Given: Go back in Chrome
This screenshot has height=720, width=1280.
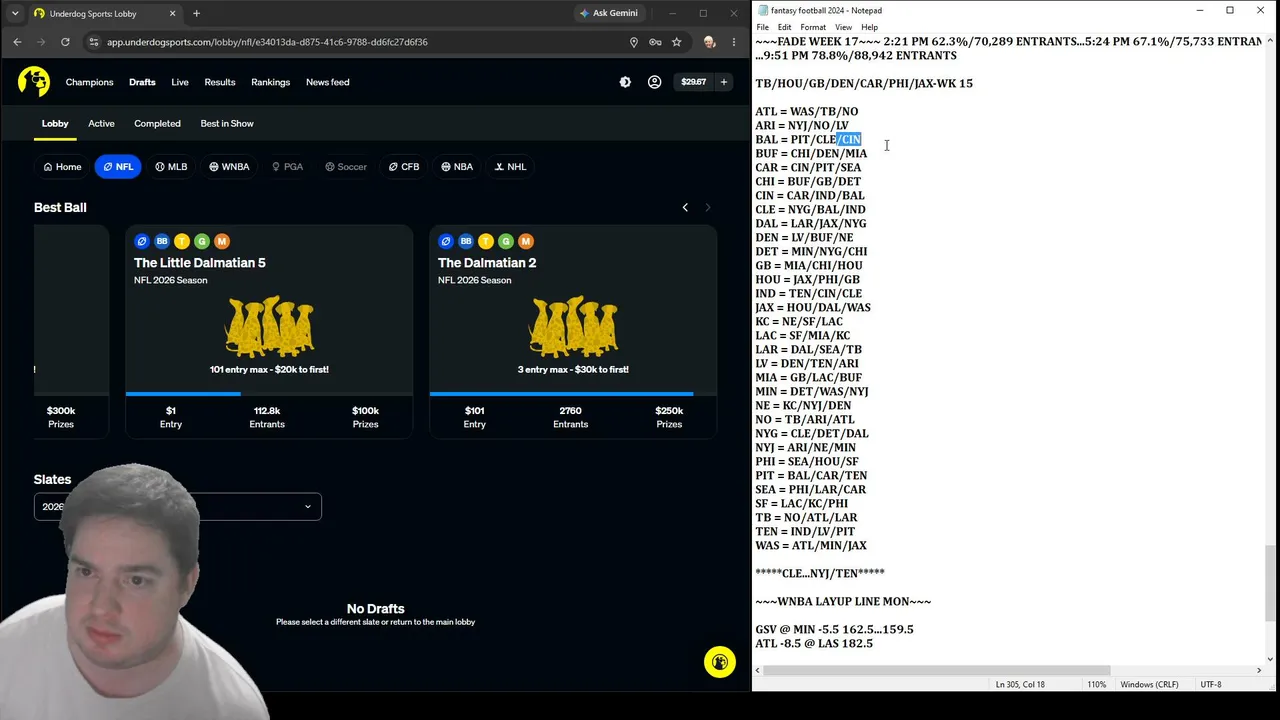Looking at the screenshot, I should [17, 42].
